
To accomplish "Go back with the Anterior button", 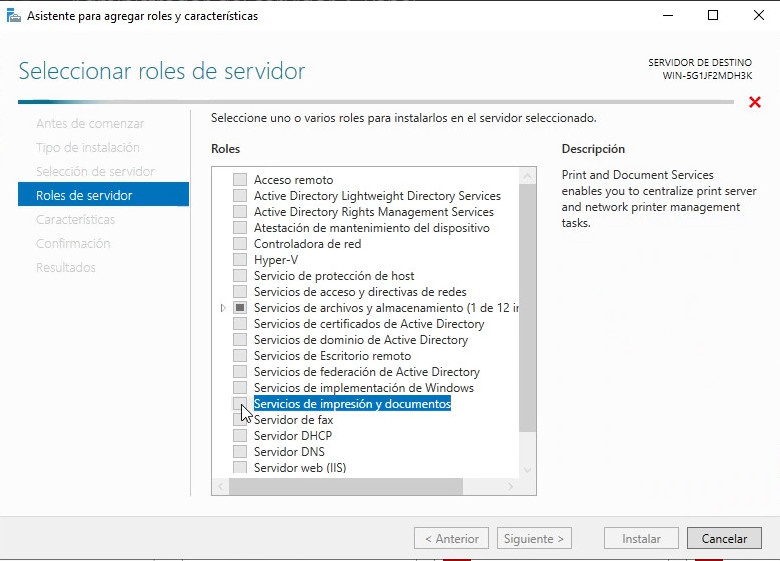I will tap(452, 538).
